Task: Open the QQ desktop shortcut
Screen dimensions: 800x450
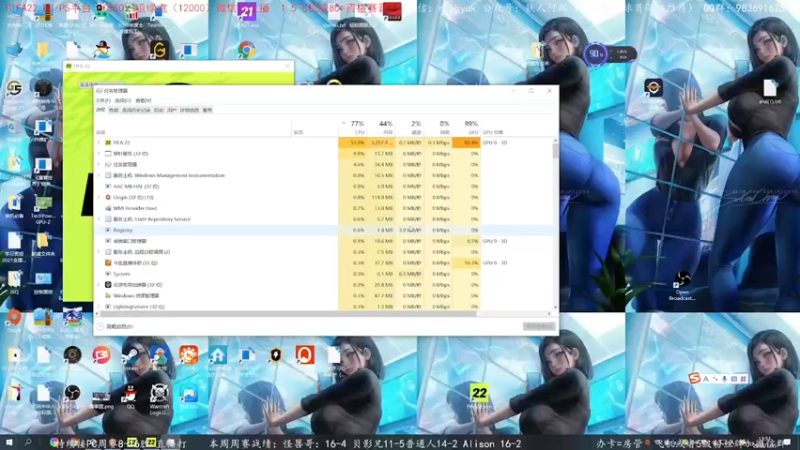Action: click(x=131, y=397)
